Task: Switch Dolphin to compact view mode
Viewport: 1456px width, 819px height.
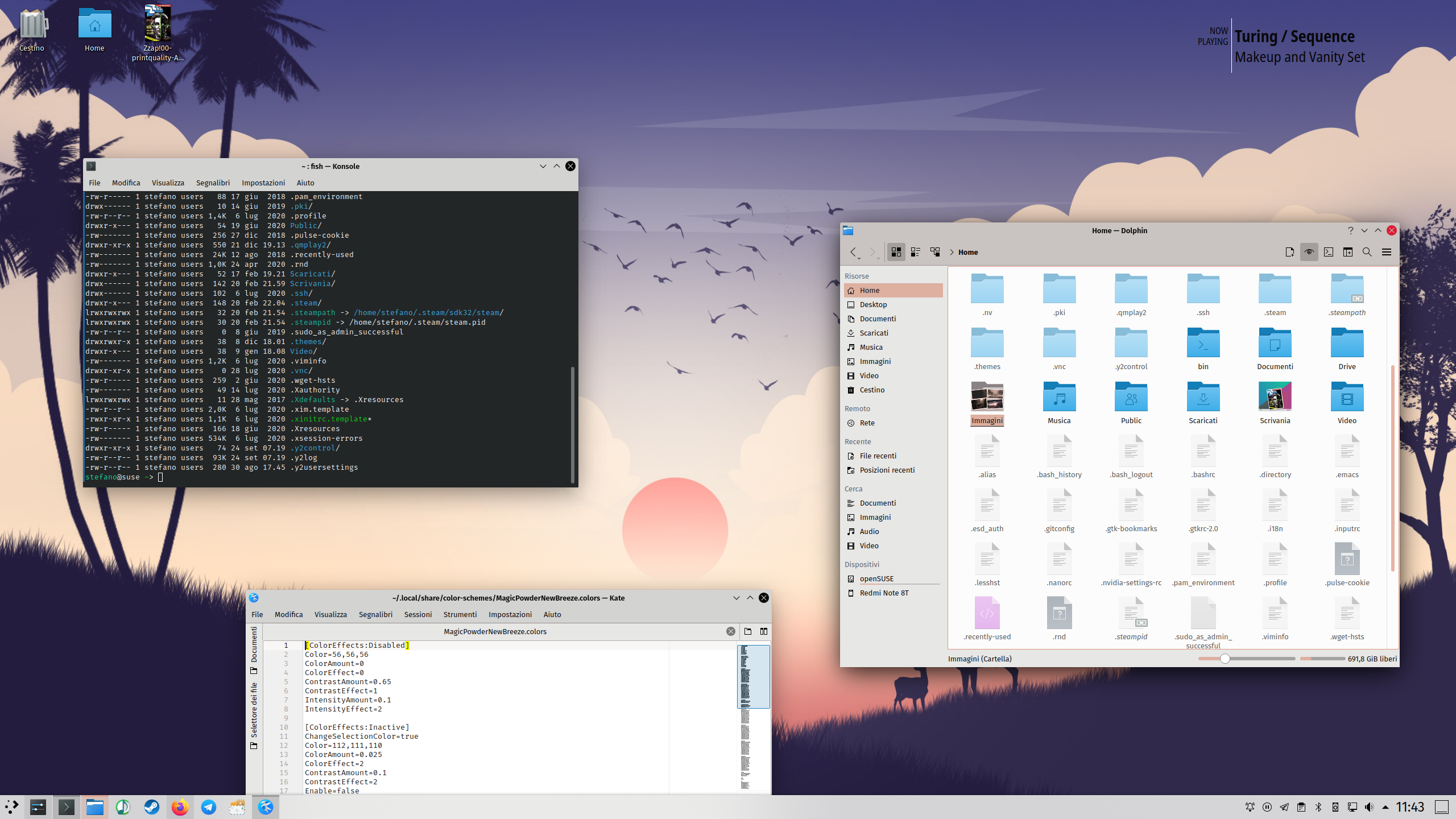Action: tap(915, 252)
